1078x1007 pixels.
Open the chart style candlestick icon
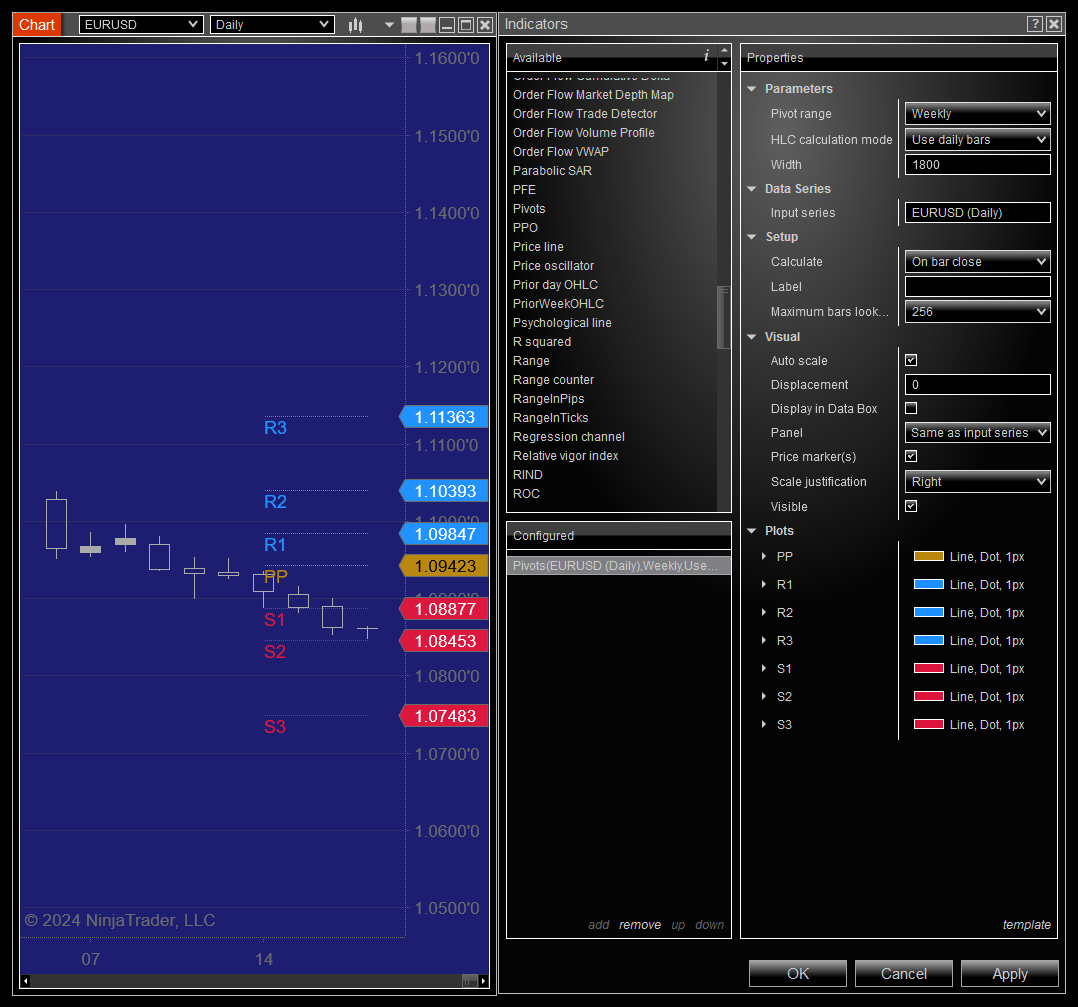[355, 25]
